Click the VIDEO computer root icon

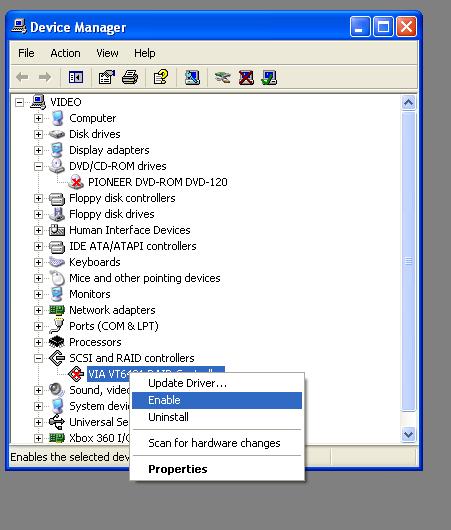[38, 102]
